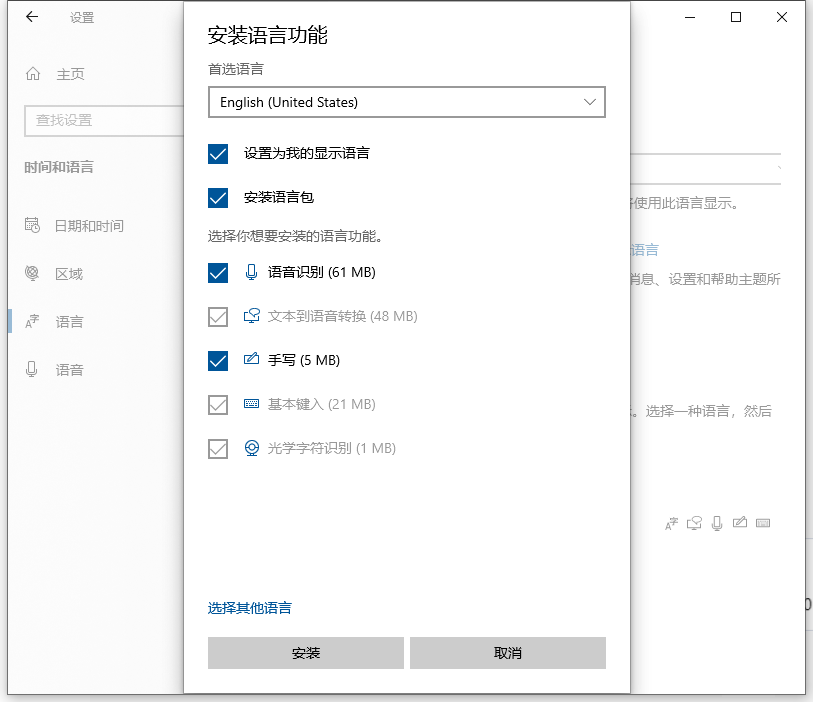813x702 pixels.
Task: Open the English (United States) language dropdown
Action: (x=406, y=102)
